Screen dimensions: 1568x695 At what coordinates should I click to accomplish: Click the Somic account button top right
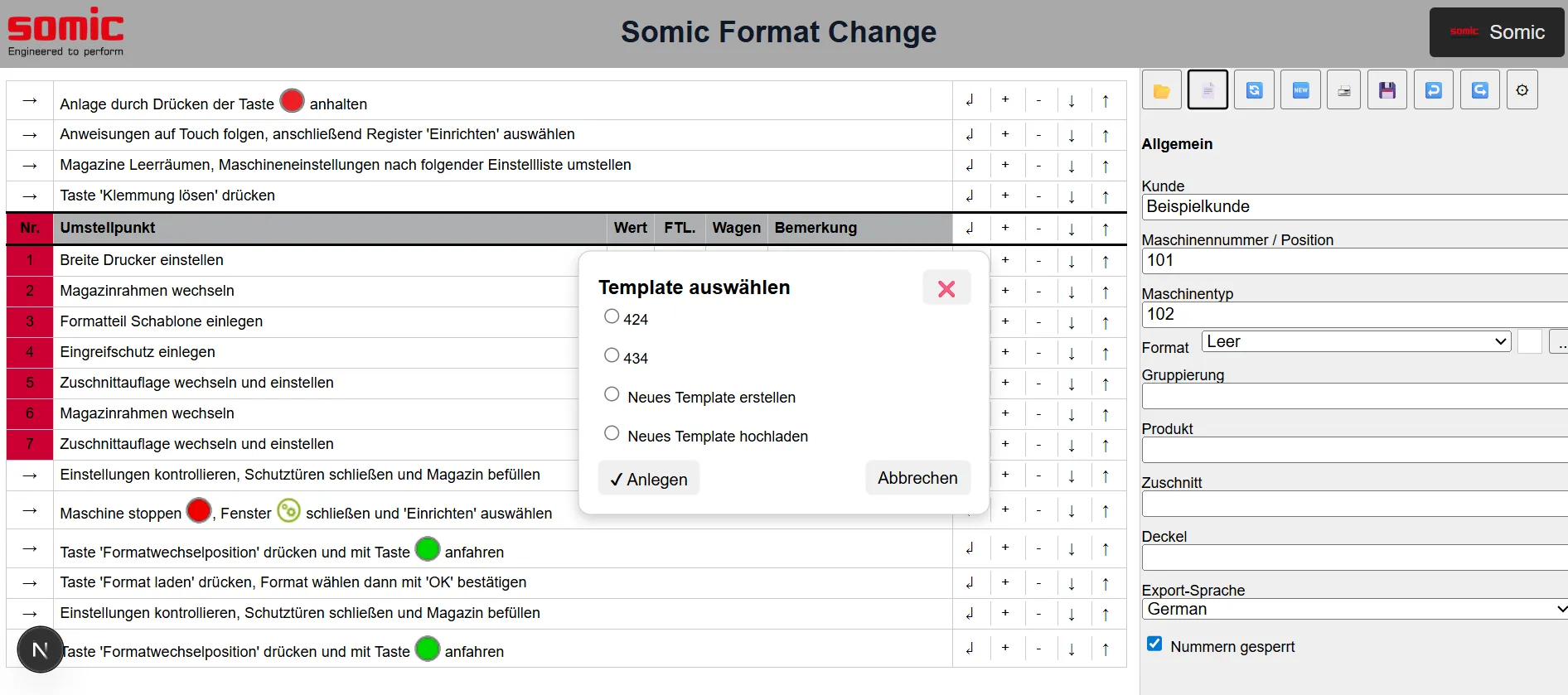click(1497, 32)
